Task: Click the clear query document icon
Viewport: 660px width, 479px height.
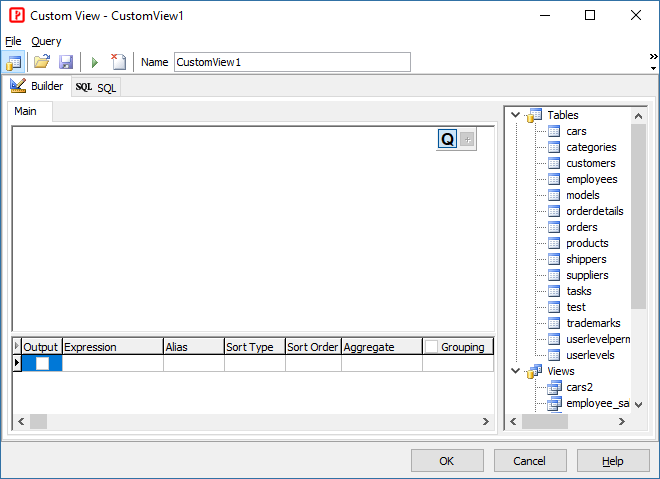Action: pos(118,62)
